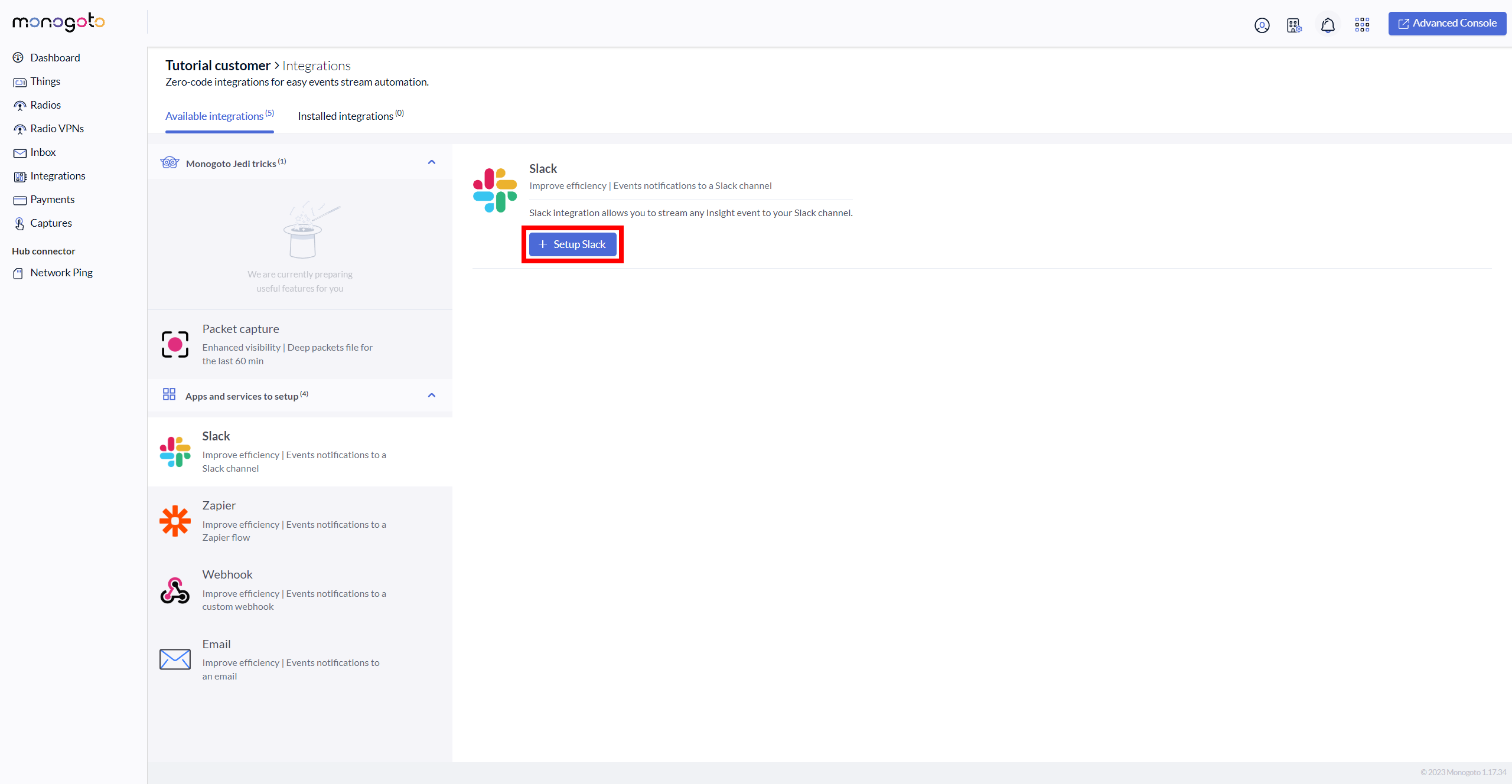Click the user profile icon
This screenshot has width=1512, height=784.
(x=1262, y=25)
